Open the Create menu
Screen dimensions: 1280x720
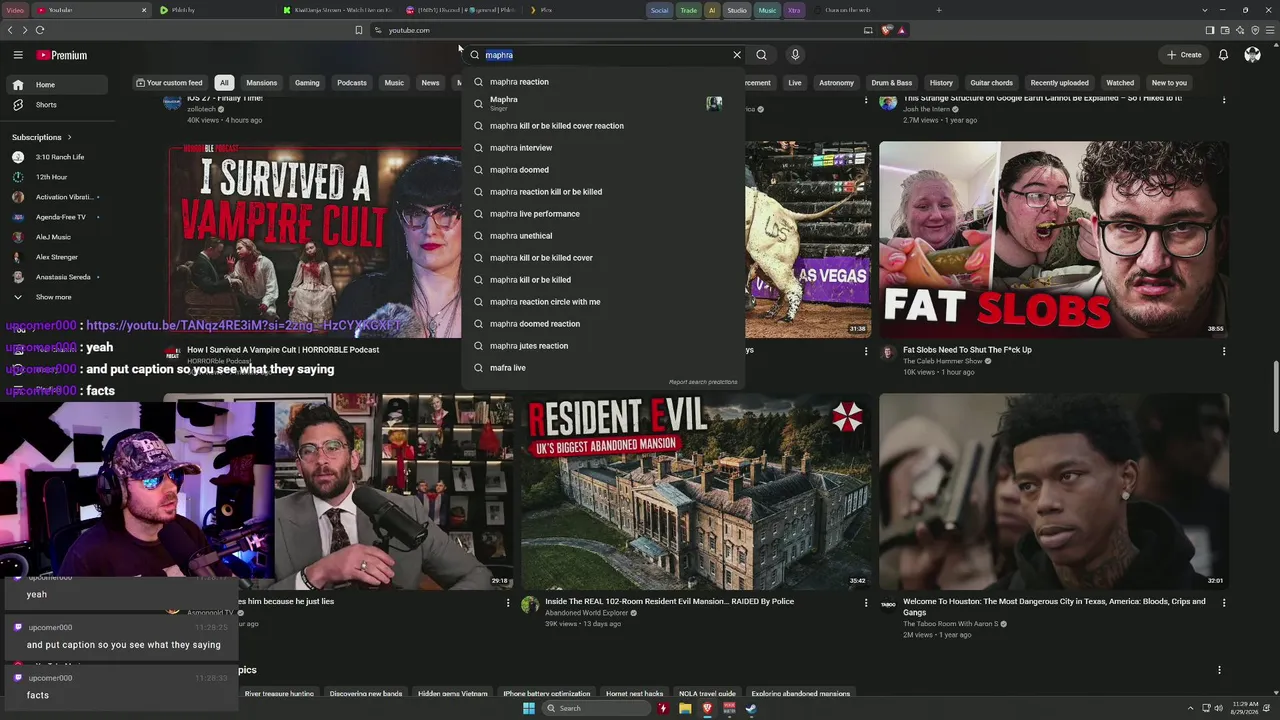(1184, 55)
